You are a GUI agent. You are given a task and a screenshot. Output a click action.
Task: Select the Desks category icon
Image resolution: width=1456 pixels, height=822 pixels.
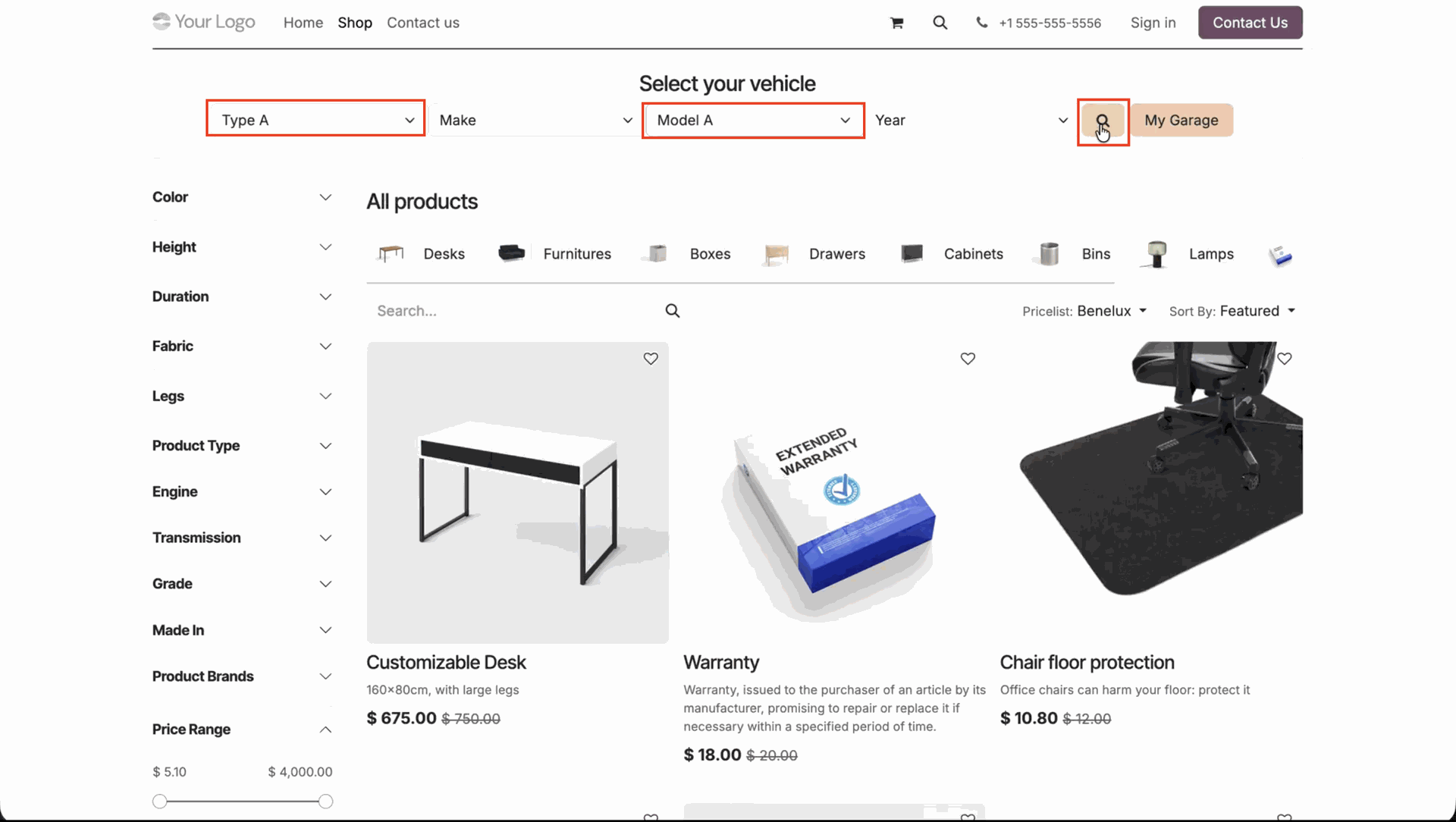391,254
